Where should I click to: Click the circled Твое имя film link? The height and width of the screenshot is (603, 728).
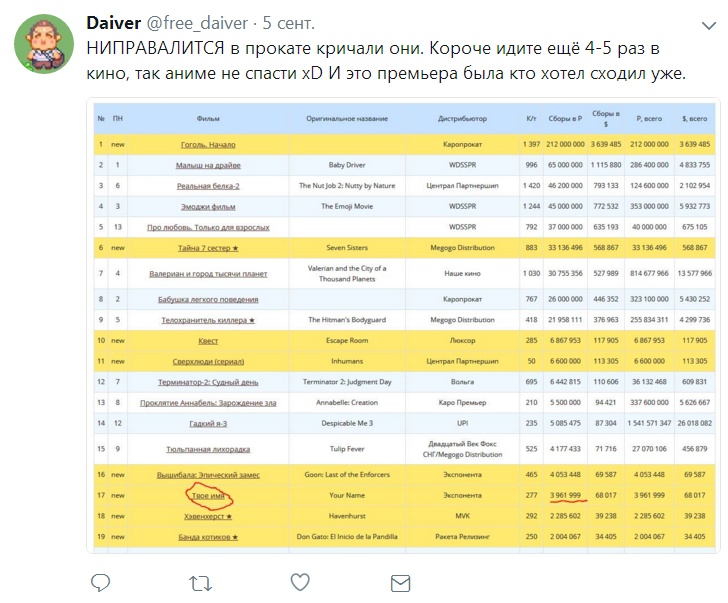tap(208, 496)
